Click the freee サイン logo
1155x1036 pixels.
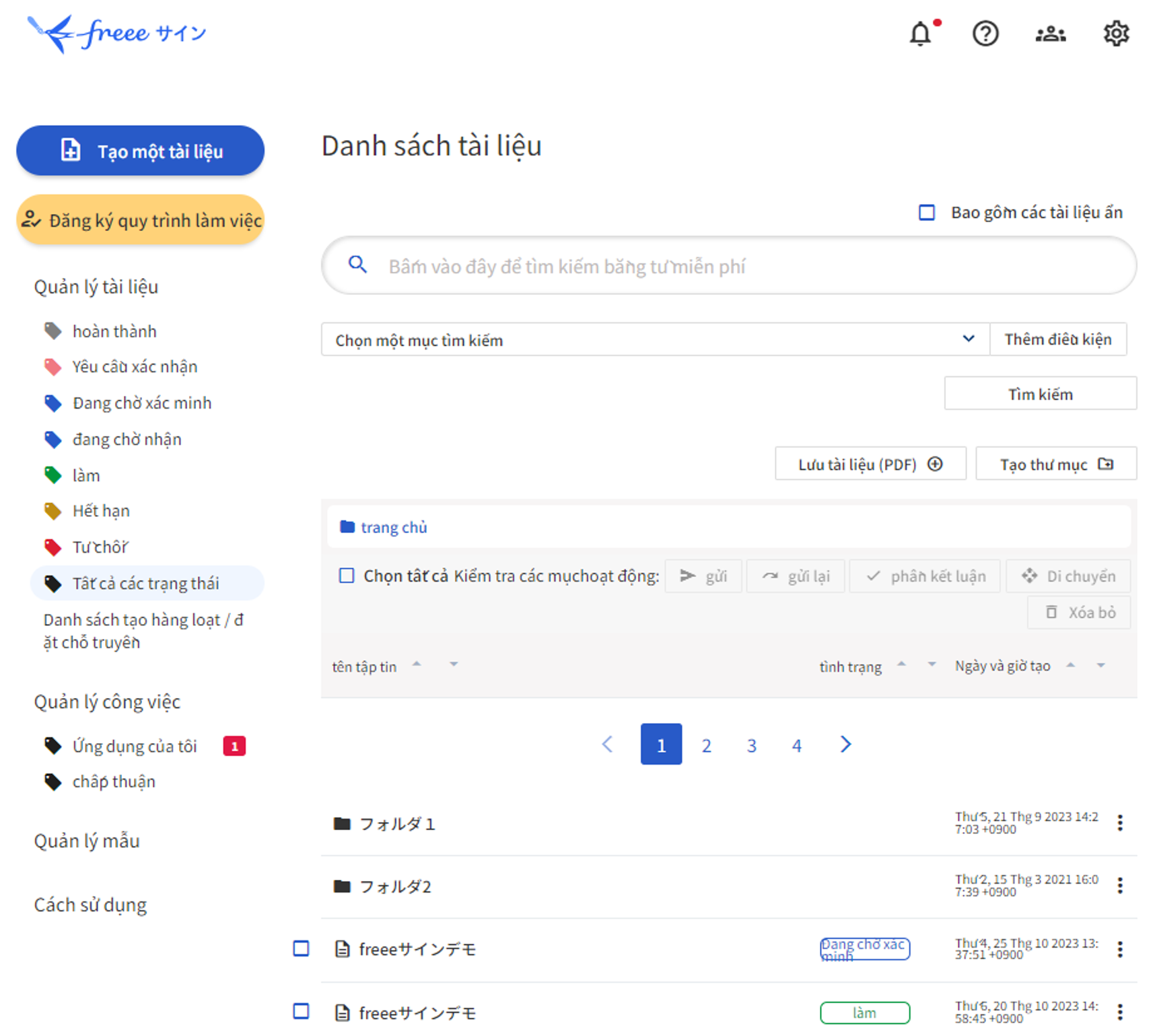click(116, 34)
